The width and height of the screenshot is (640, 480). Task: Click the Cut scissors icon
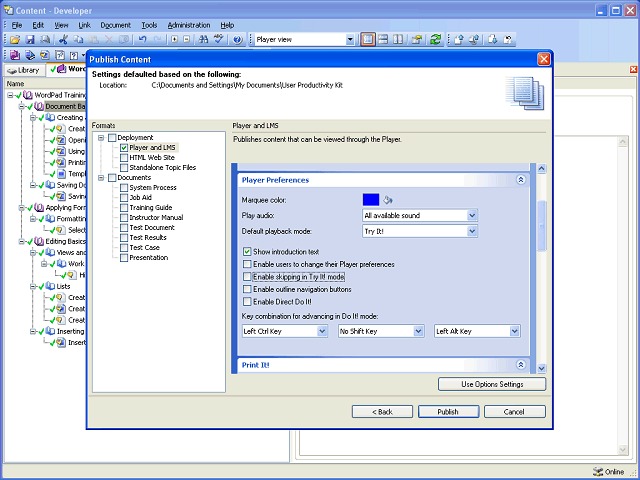coord(63,40)
